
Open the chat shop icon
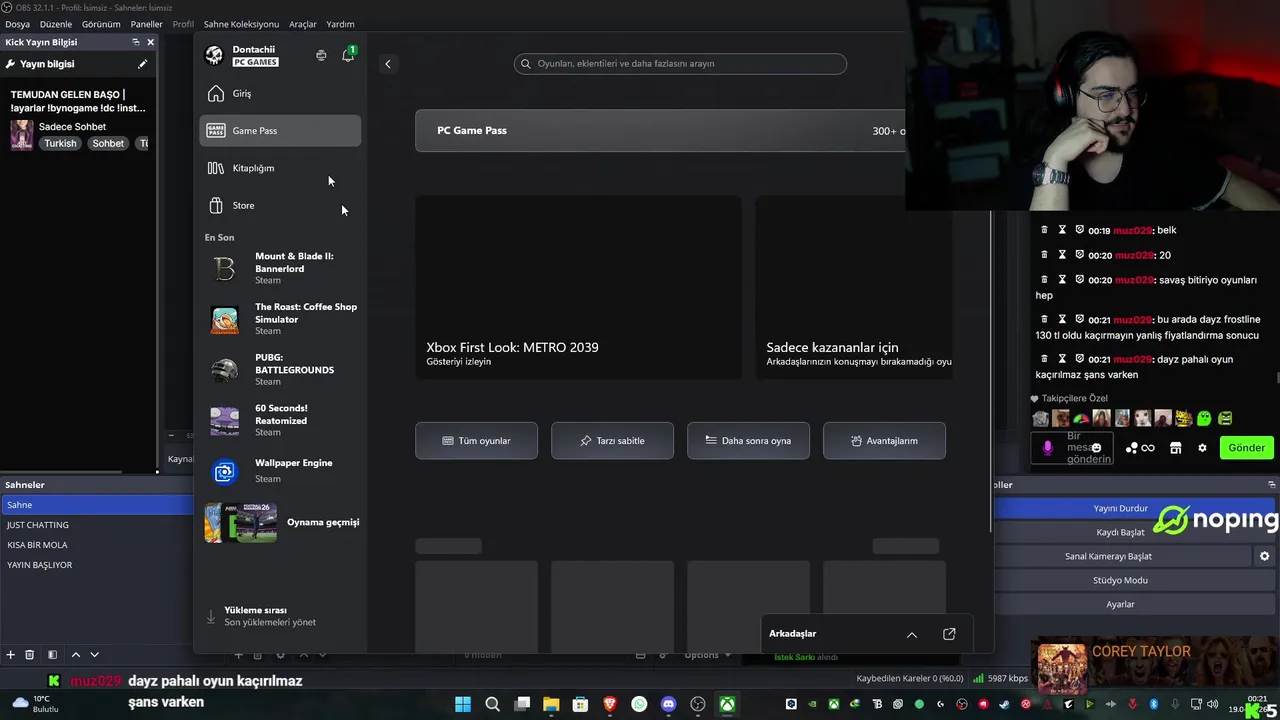1176,448
